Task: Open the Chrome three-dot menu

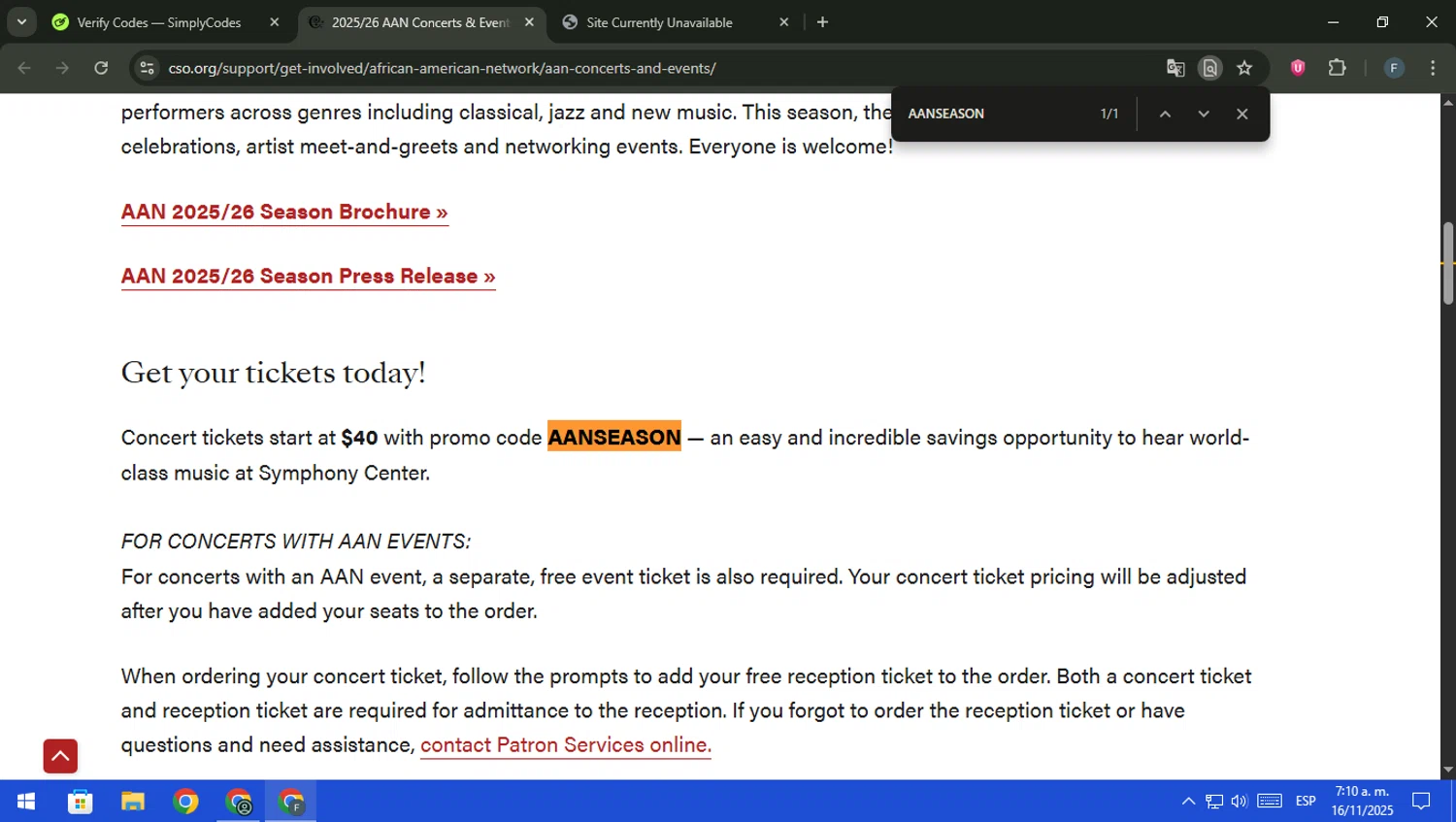Action: pyautogui.click(x=1433, y=68)
